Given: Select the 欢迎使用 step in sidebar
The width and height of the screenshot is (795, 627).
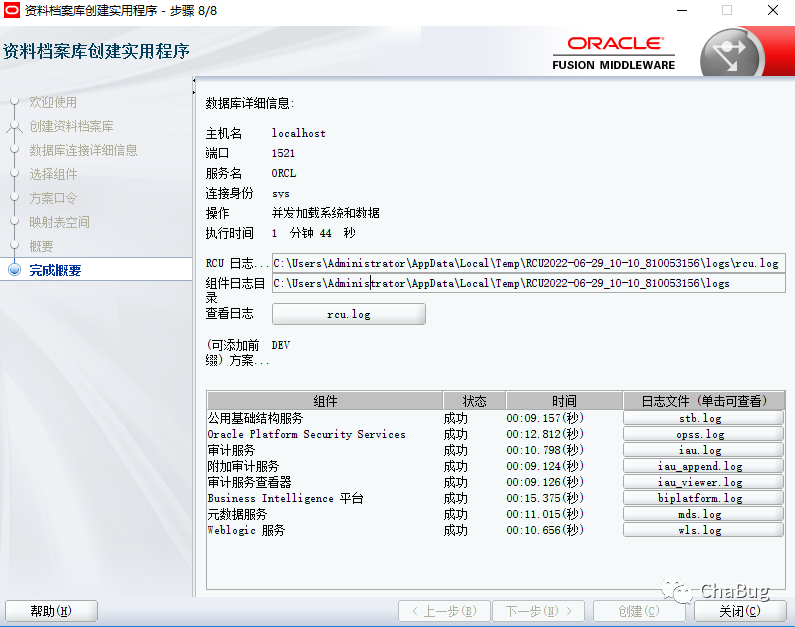Looking at the screenshot, I should (x=53, y=102).
